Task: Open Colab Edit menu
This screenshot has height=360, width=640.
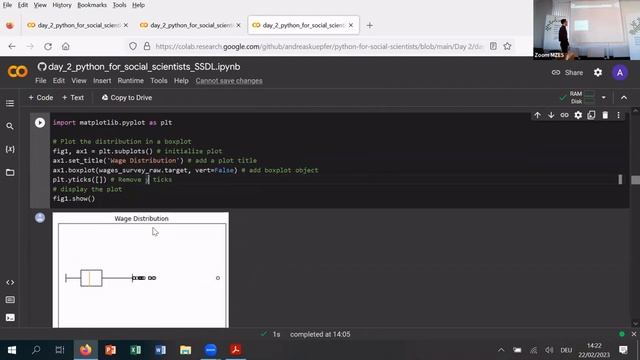Action: pos(58,81)
